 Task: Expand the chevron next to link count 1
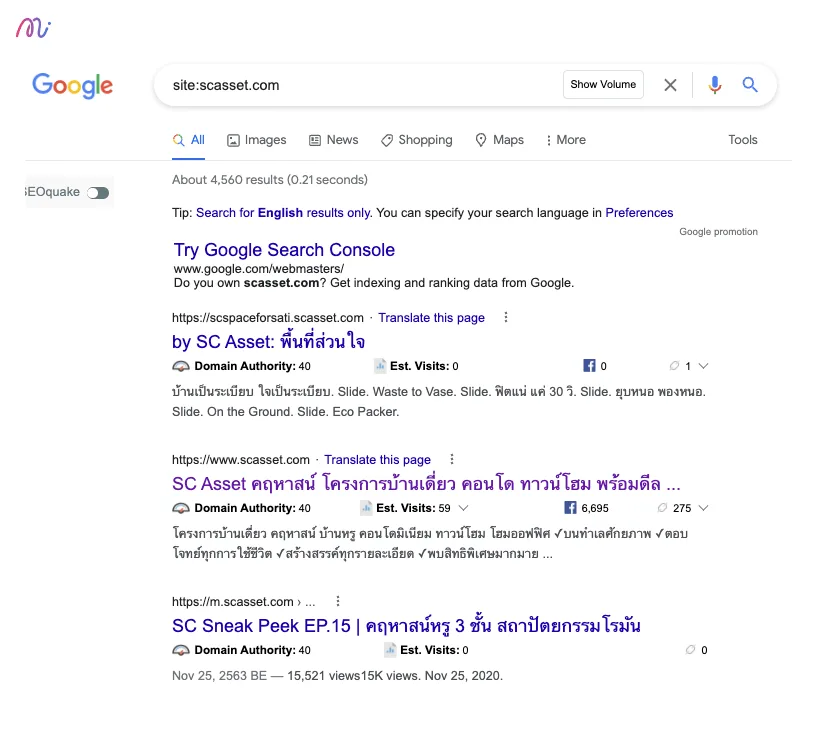[x=703, y=366]
